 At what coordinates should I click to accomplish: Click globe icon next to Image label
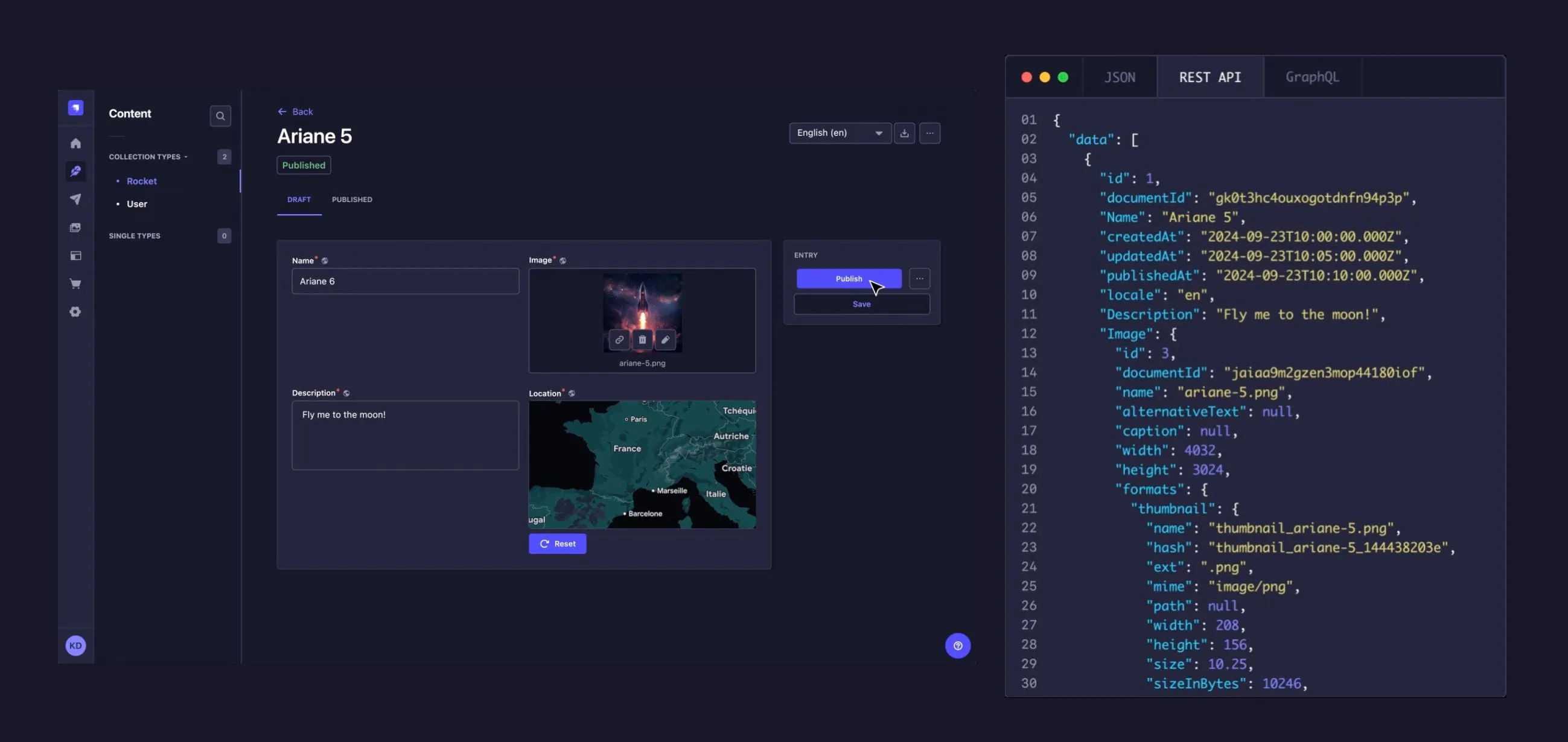click(x=563, y=261)
